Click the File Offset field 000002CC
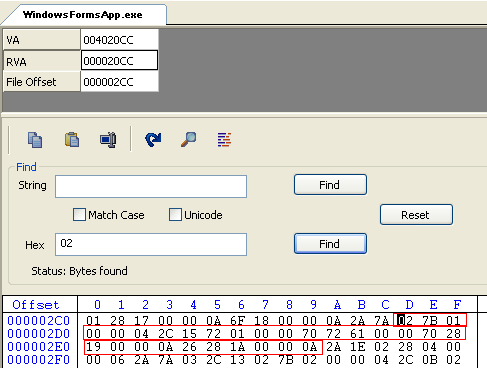This screenshot has height=368, width=487. (x=119, y=82)
